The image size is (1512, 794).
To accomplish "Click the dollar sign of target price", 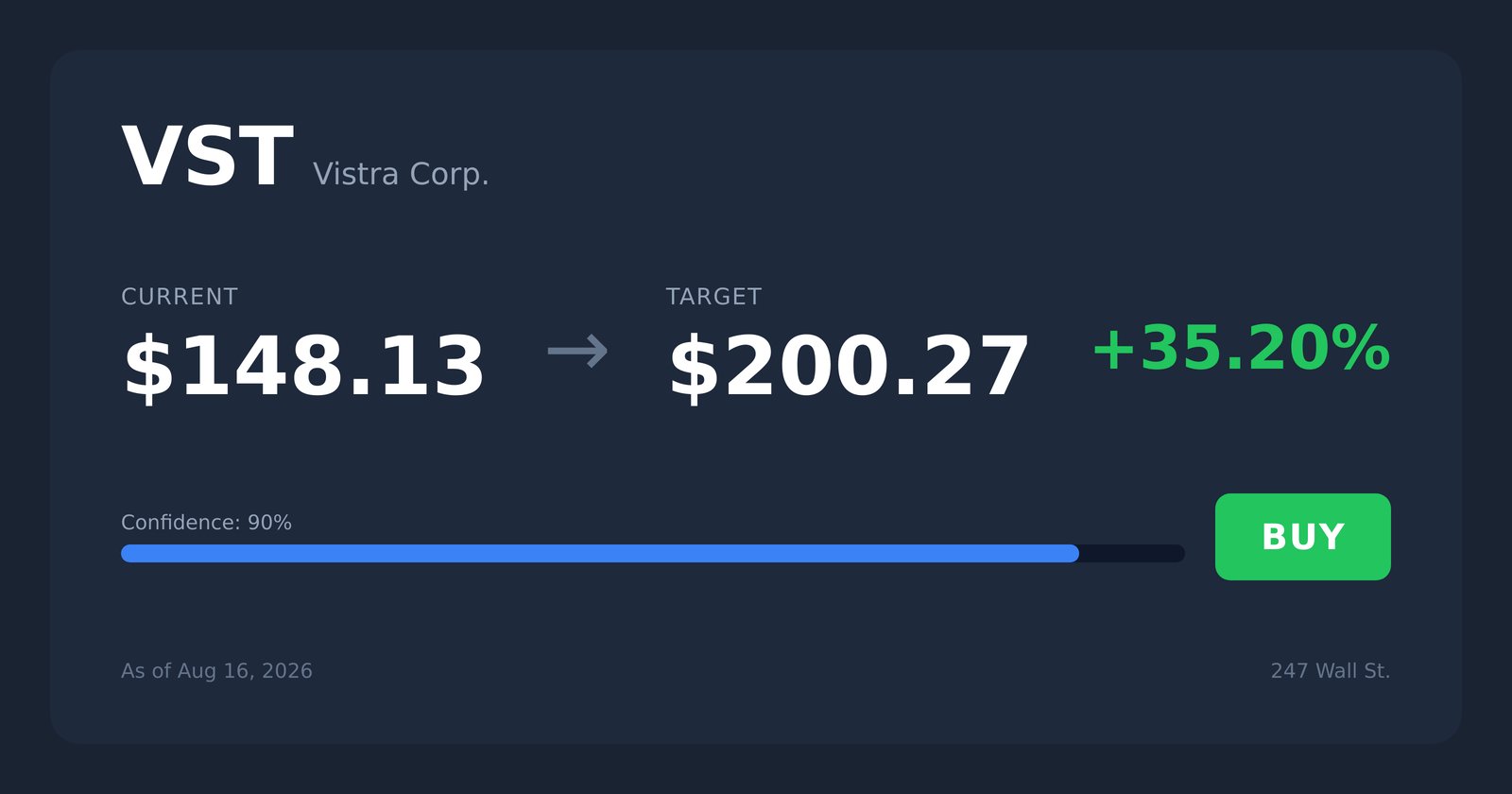I will 694,368.
